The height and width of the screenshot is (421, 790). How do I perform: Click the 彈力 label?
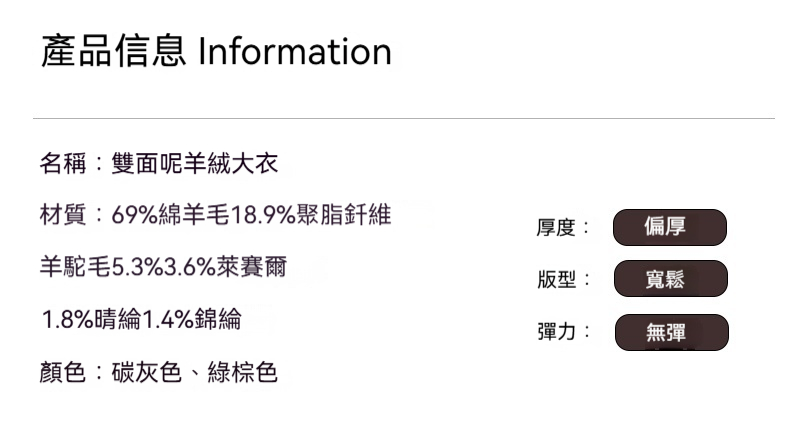[x=556, y=332]
